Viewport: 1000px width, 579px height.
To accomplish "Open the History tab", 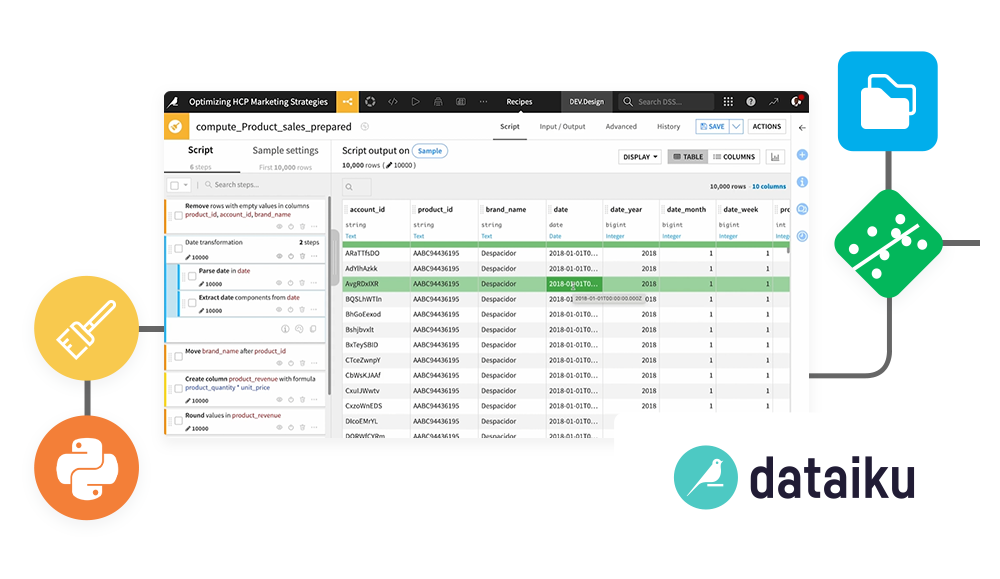I will pyautogui.click(x=668, y=126).
